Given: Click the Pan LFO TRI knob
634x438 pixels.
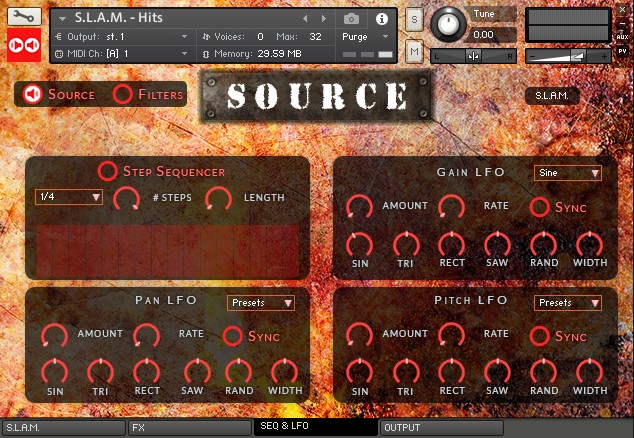Looking at the screenshot, I should click(101, 372).
